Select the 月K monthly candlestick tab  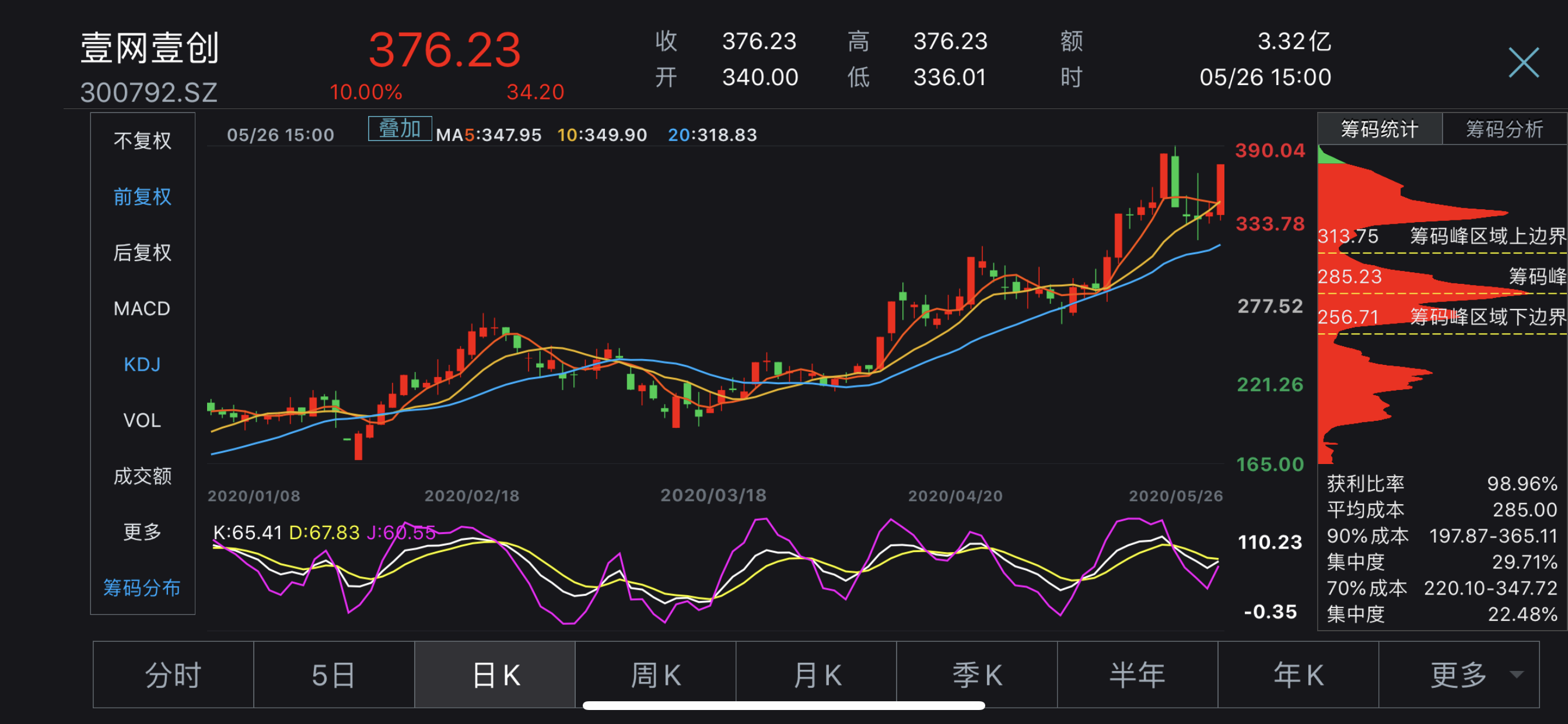(x=816, y=674)
